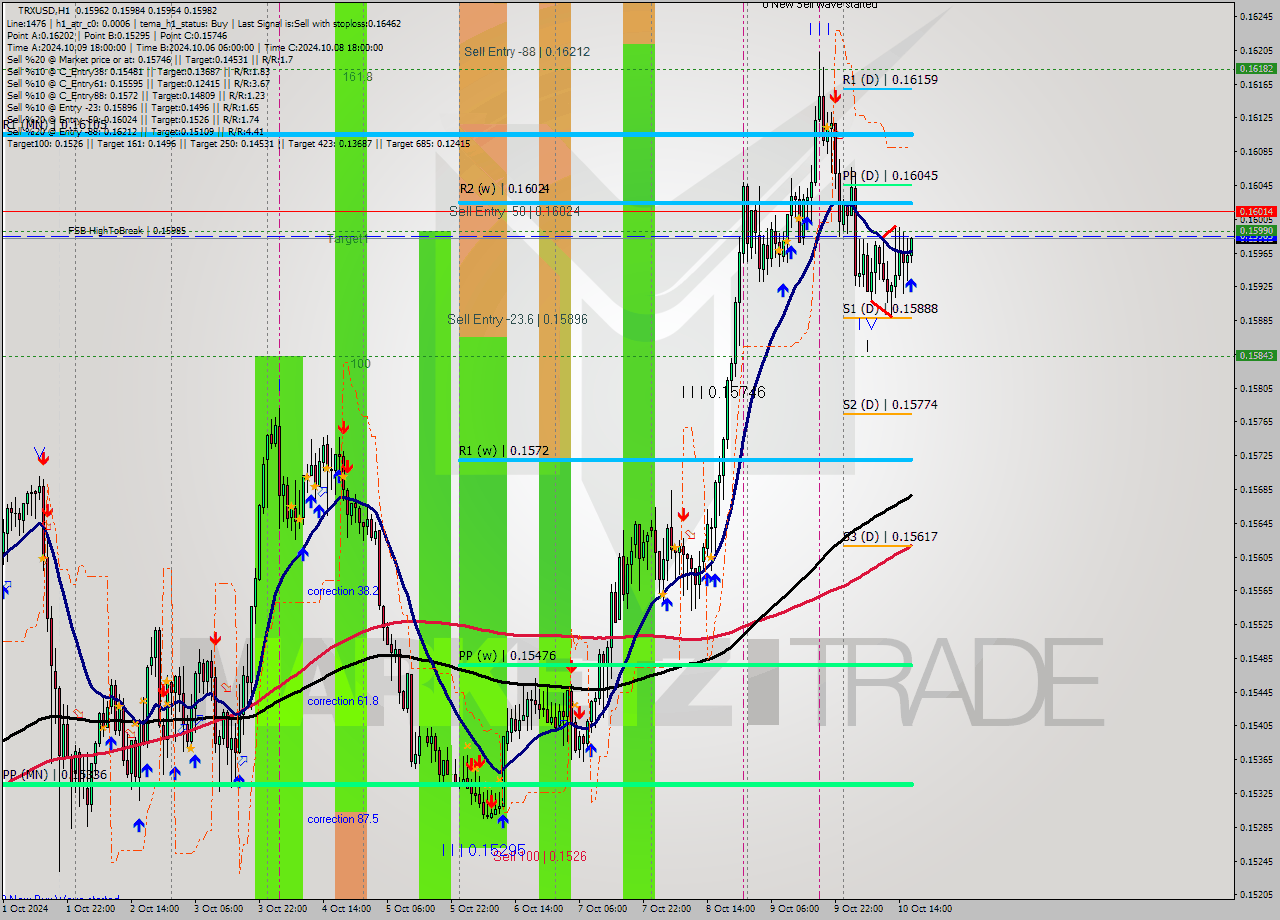Viewport: 1280px width, 920px height.
Task: Select the 'R1 (w) | 0.1572' label
Action: 503,451
